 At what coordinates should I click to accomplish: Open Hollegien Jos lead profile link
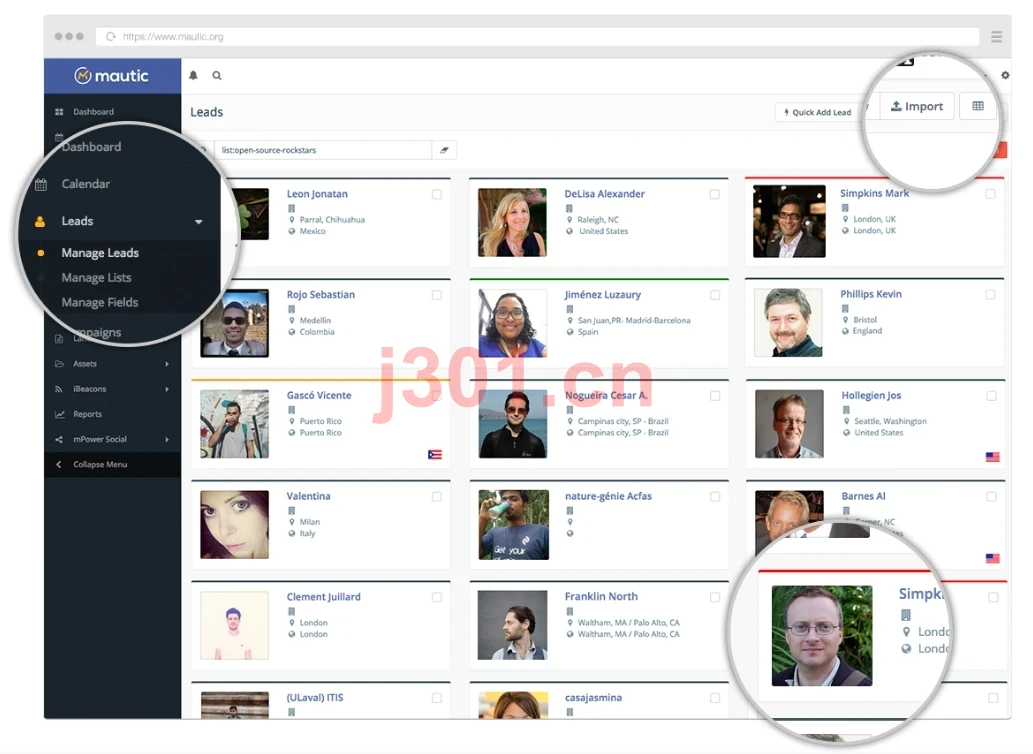(871, 395)
